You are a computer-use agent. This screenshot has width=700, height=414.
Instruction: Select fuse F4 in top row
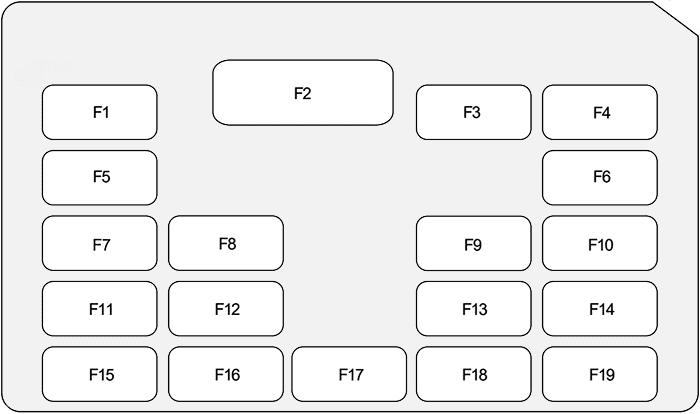click(x=600, y=112)
